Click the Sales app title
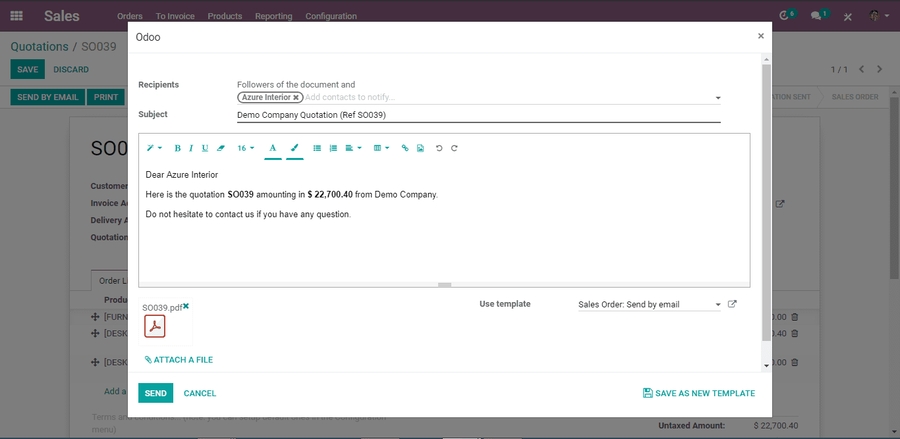900x439 pixels. tap(61, 16)
